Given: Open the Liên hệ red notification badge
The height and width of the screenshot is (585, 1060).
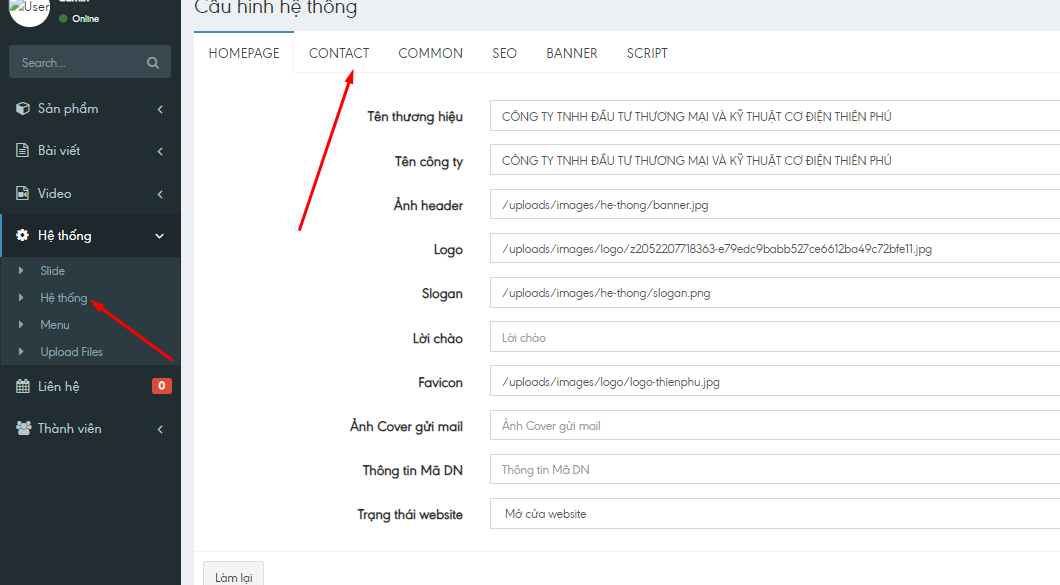Looking at the screenshot, I should pyautogui.click(x=161, y=386).
